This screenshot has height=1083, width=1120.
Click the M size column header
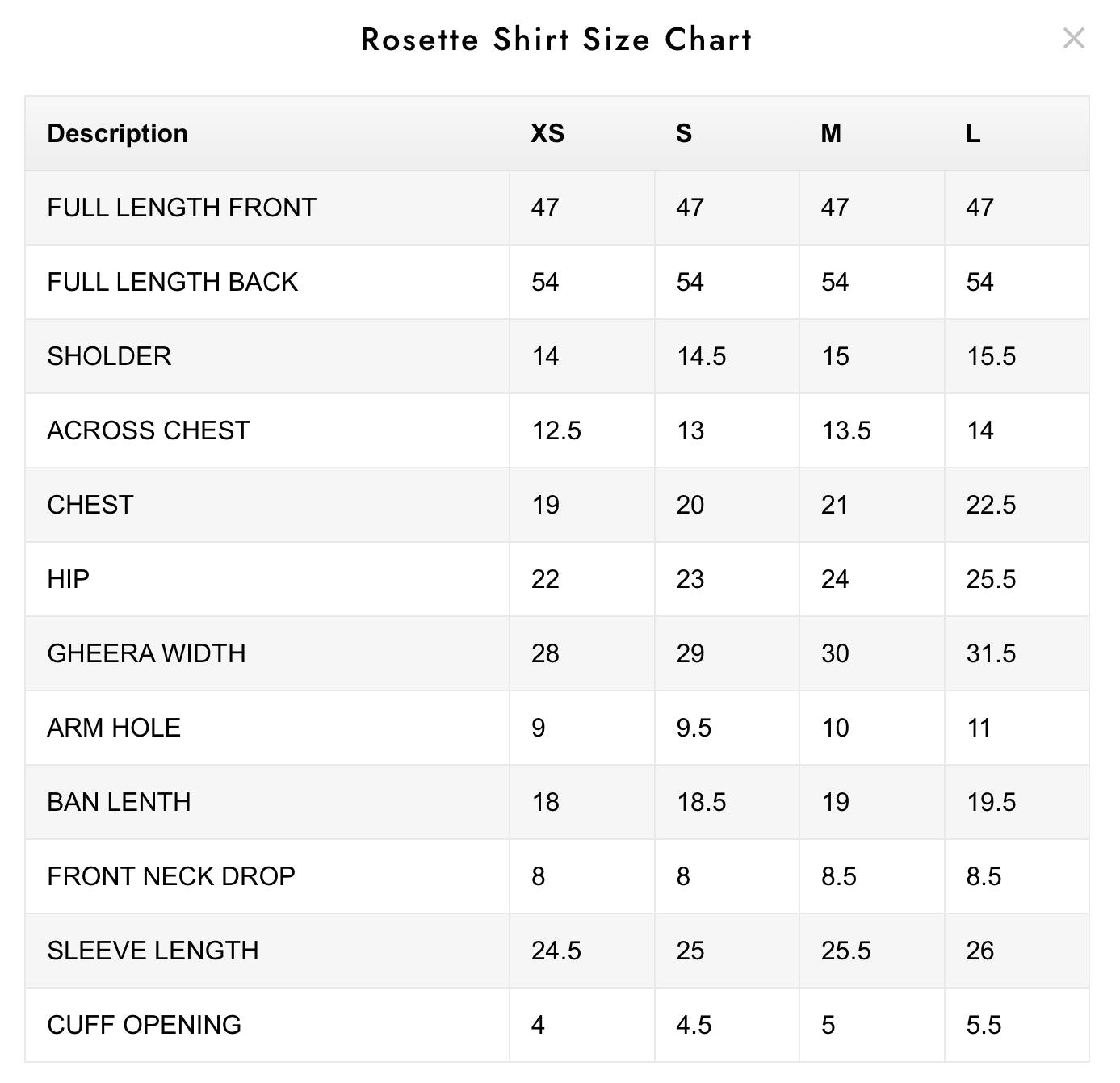coord(831,133)
